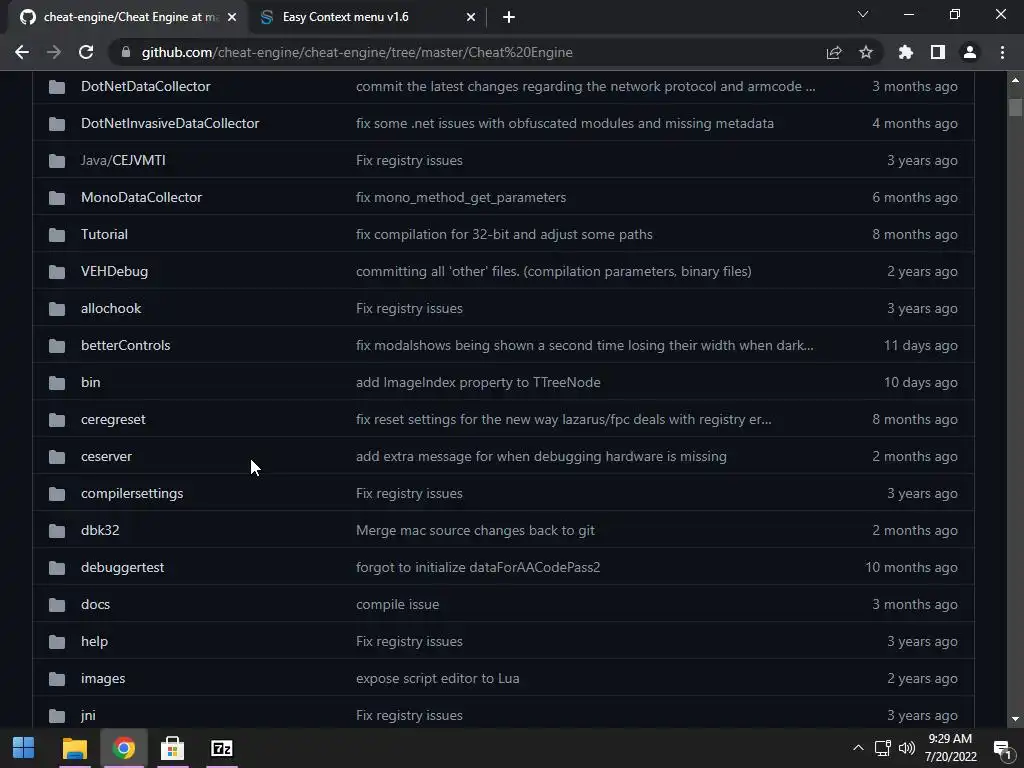View site info via the lock icon
The height and width of the screenshot is (768, 1024).
coord(126,52)
